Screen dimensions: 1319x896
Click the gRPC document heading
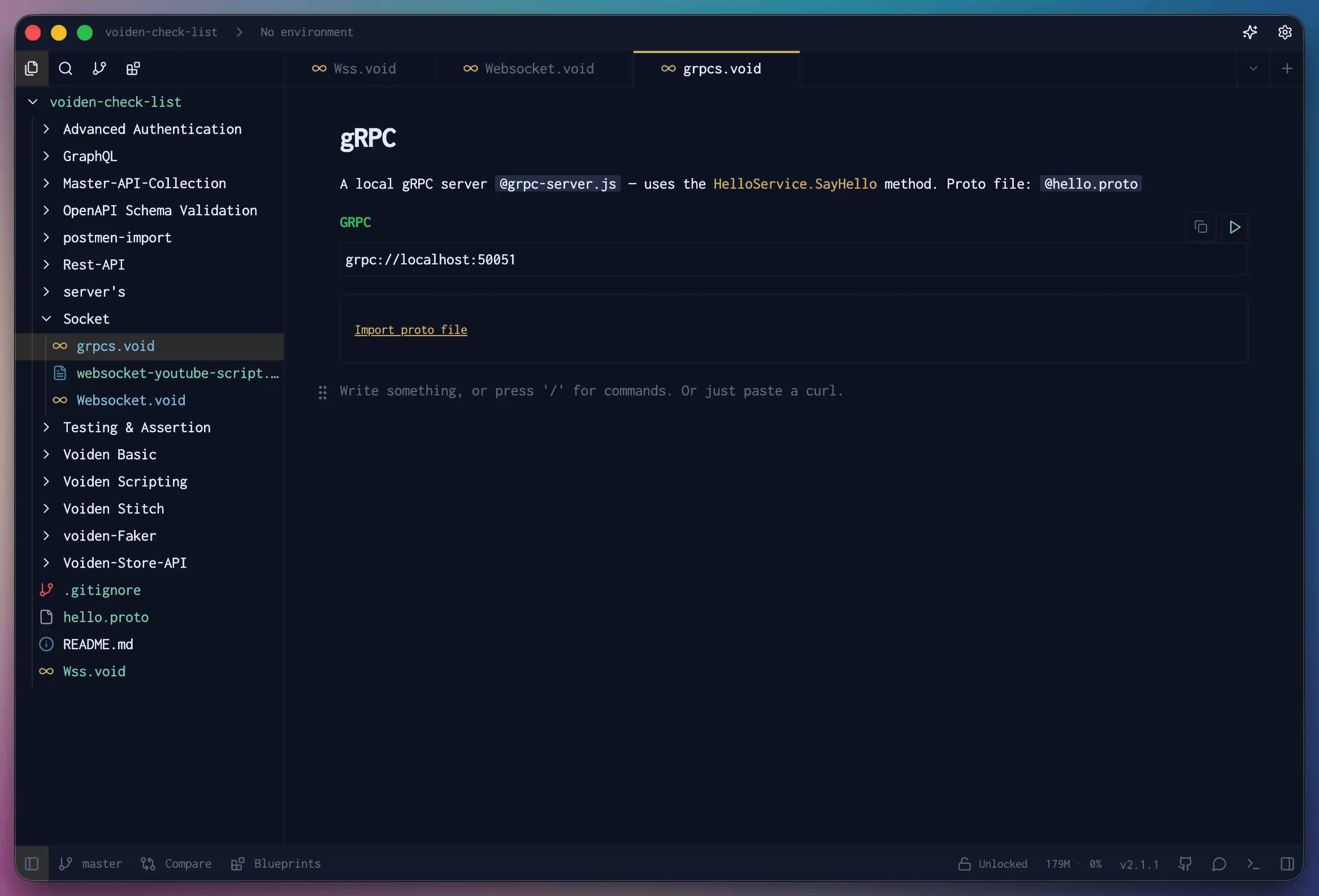tap(368, 138)
